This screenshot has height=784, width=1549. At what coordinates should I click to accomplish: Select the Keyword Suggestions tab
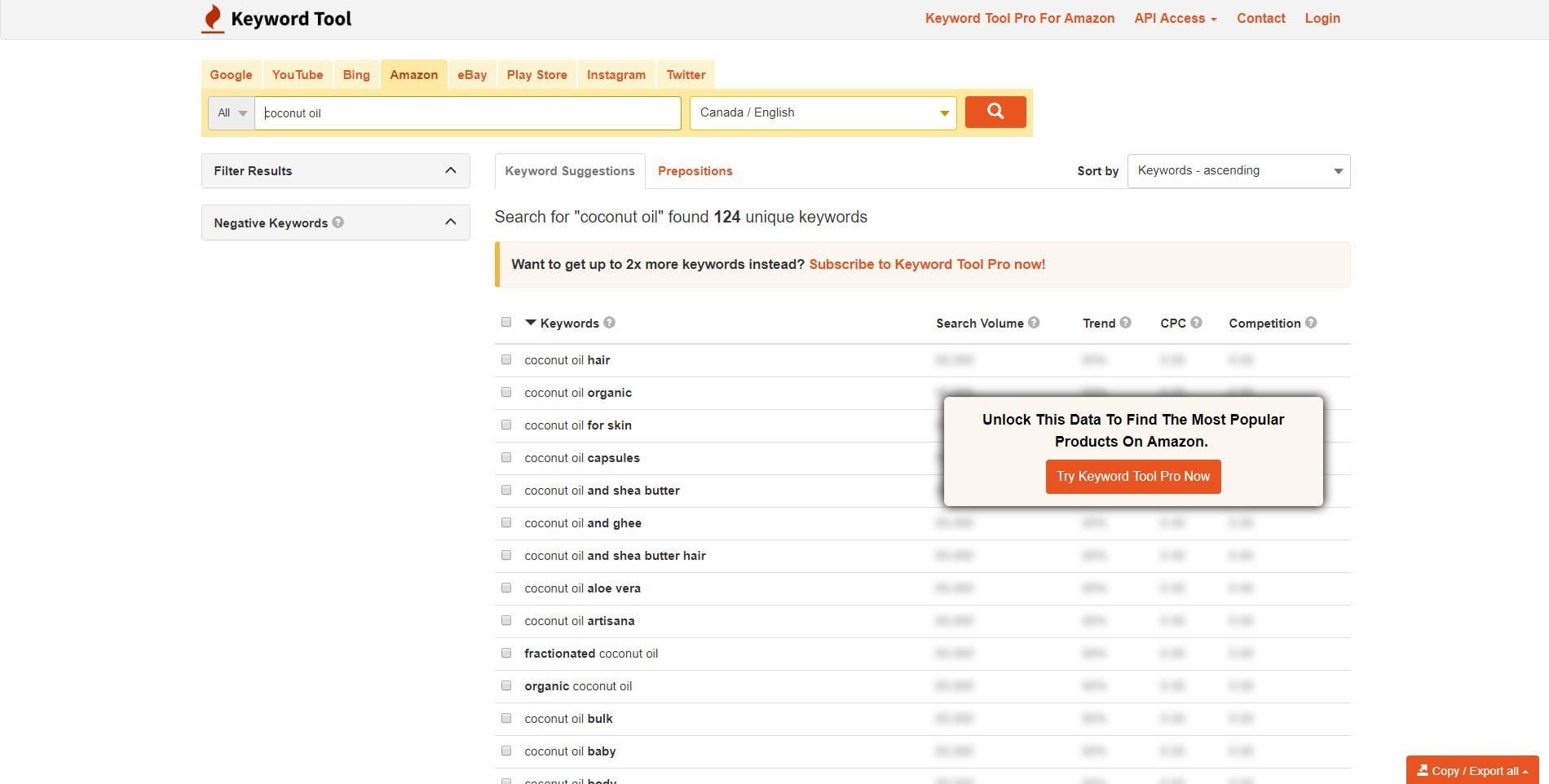(x=570, y=171)
